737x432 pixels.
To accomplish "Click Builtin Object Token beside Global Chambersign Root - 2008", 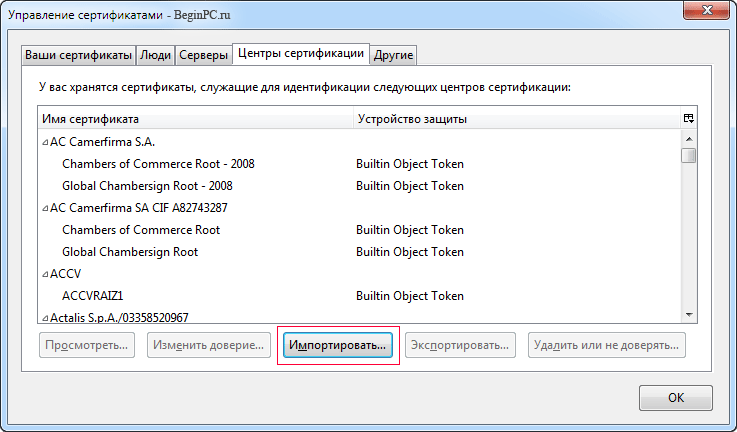I will click(410, 186).
